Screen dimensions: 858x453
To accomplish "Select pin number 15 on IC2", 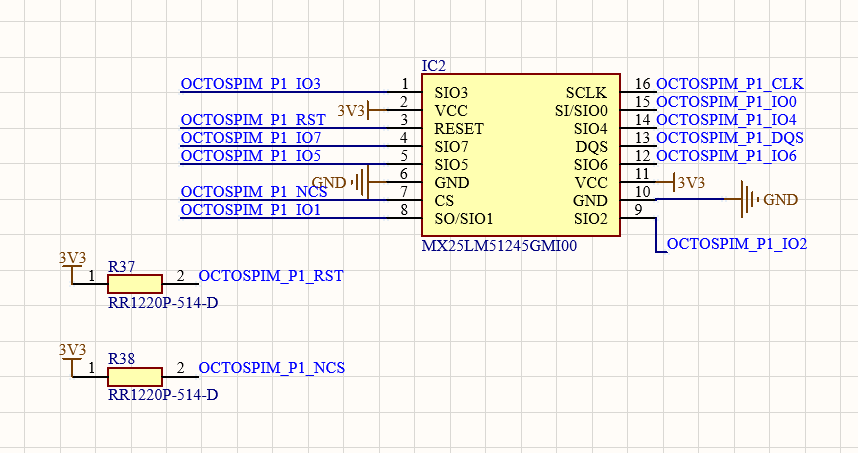I will click(x=642, y=102).
